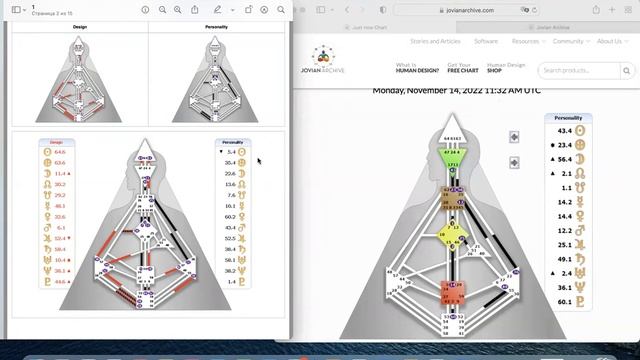Share the PDF from Preview toolbar
The image size is (640, 360).
pos(195,9)
